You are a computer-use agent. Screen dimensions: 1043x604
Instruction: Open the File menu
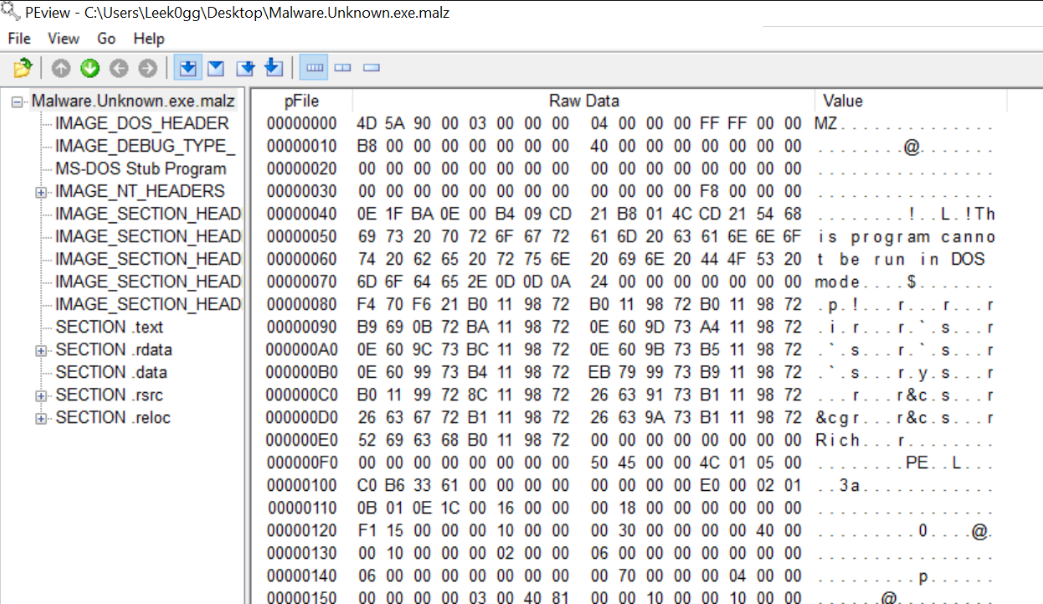point(19,39)
